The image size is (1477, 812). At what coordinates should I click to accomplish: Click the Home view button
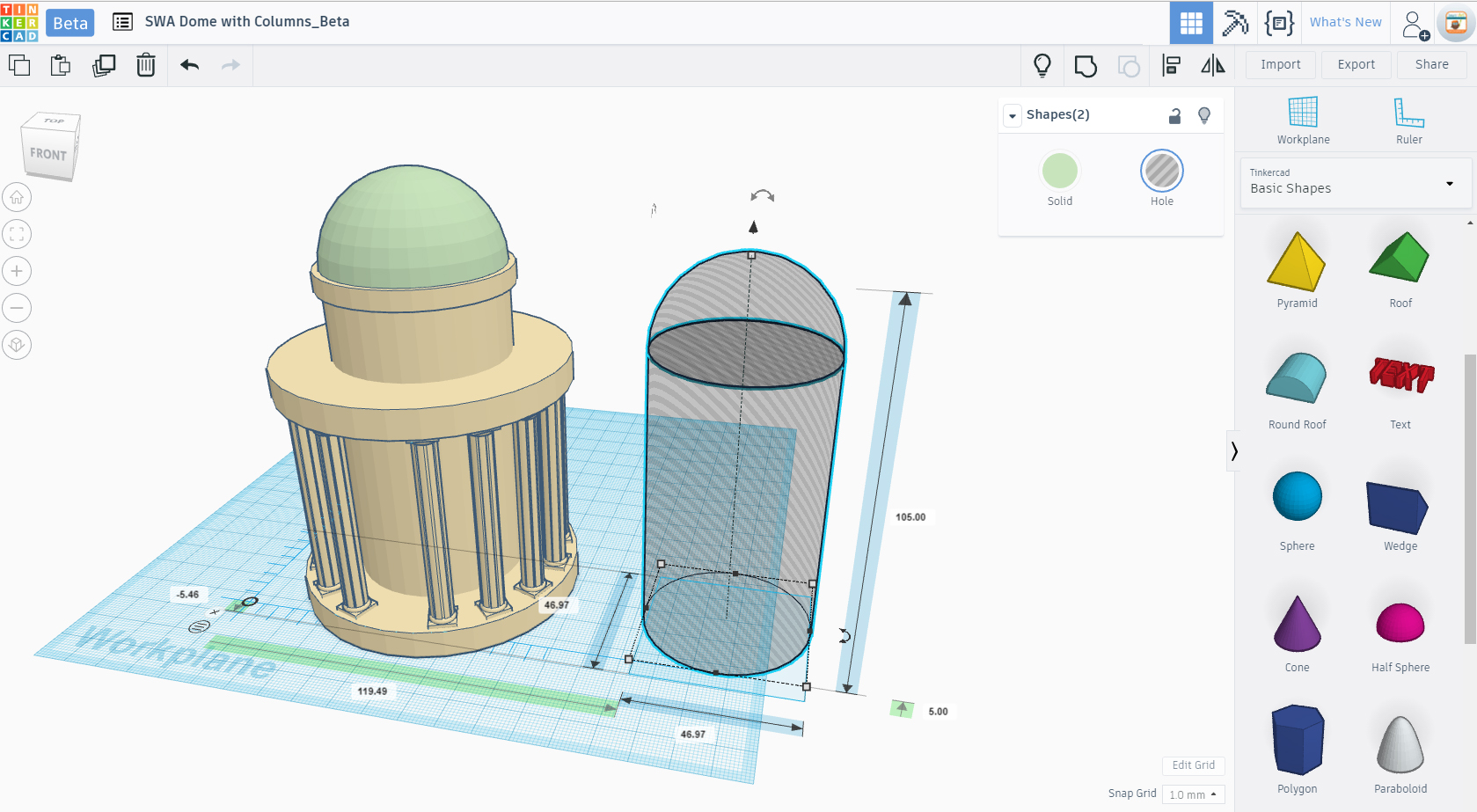point(17,197)
